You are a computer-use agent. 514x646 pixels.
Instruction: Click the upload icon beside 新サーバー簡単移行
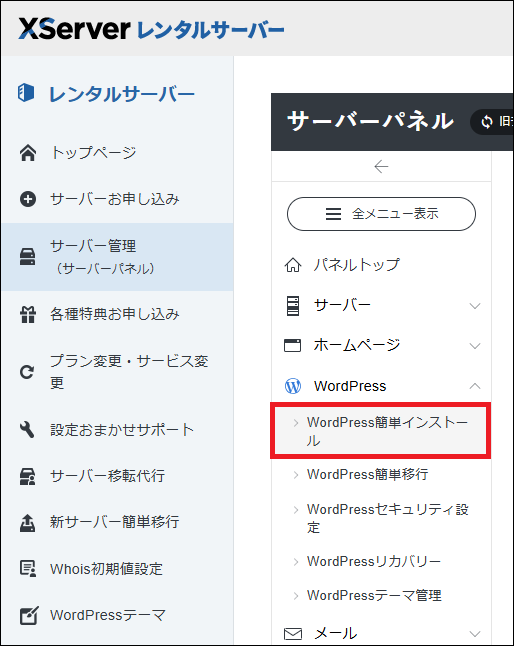click(28, 522)
